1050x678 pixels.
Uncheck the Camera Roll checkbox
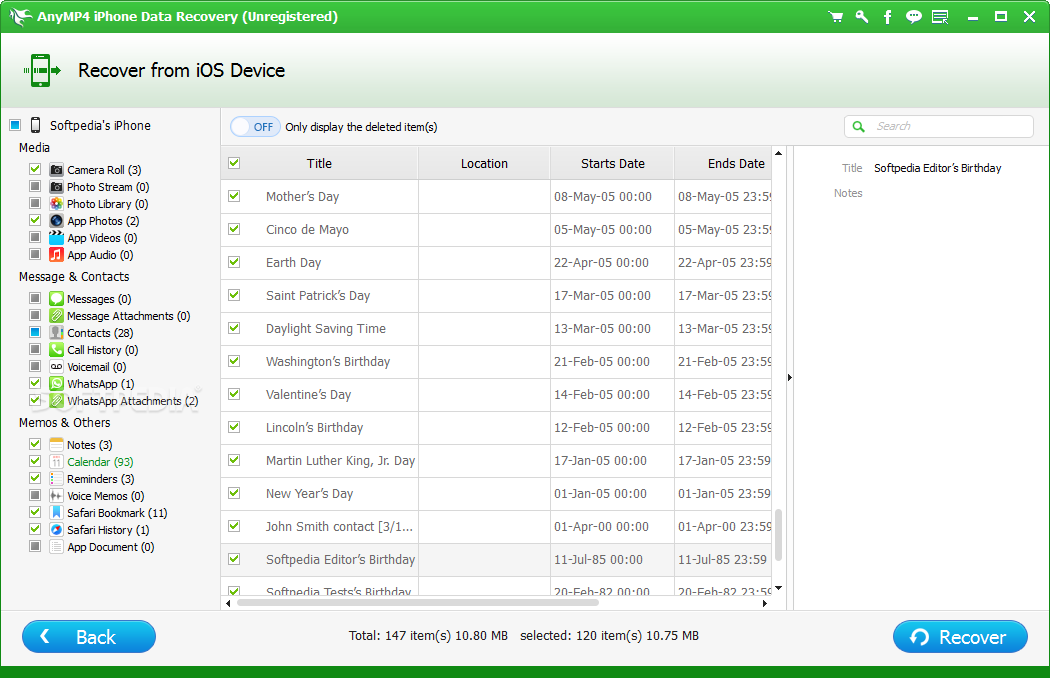coord(35,170)
